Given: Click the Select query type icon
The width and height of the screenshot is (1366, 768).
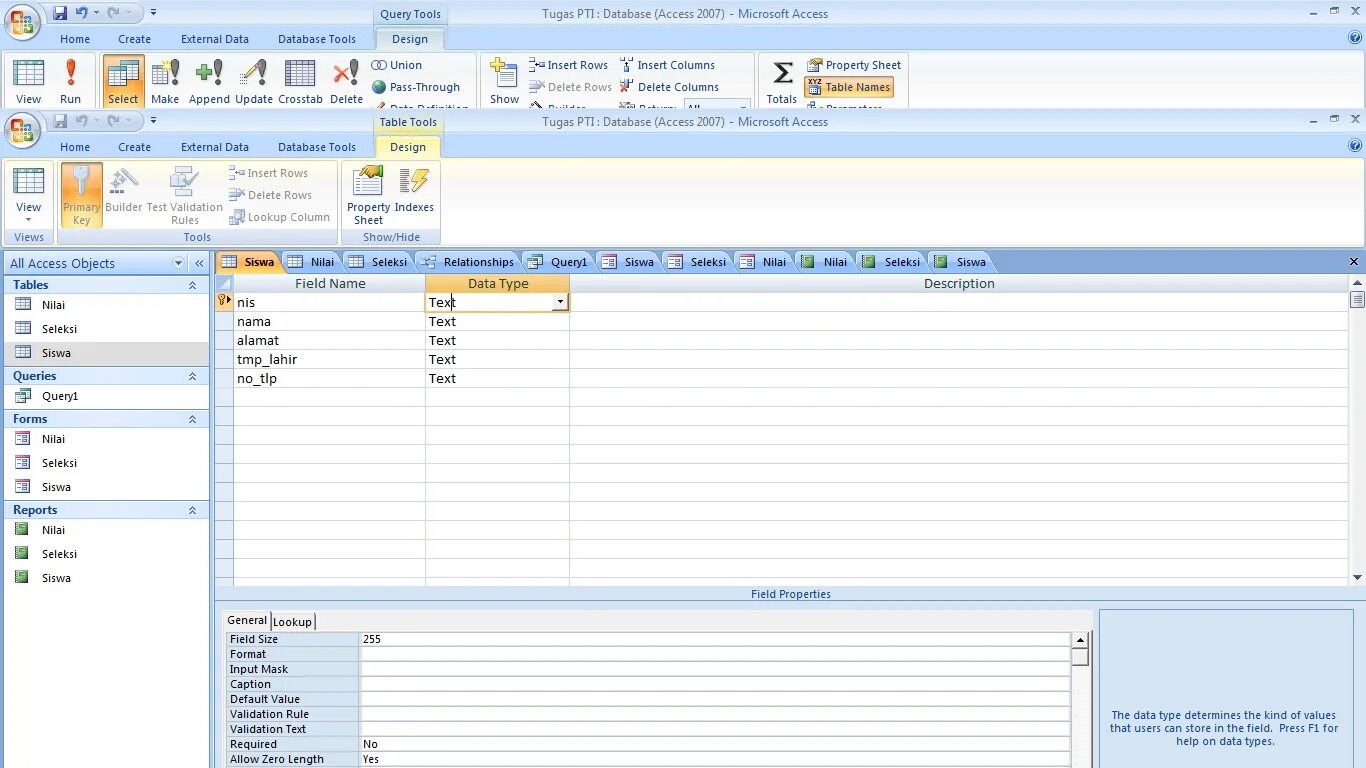Looking at the screenshot, I should (x=123, y=81).
